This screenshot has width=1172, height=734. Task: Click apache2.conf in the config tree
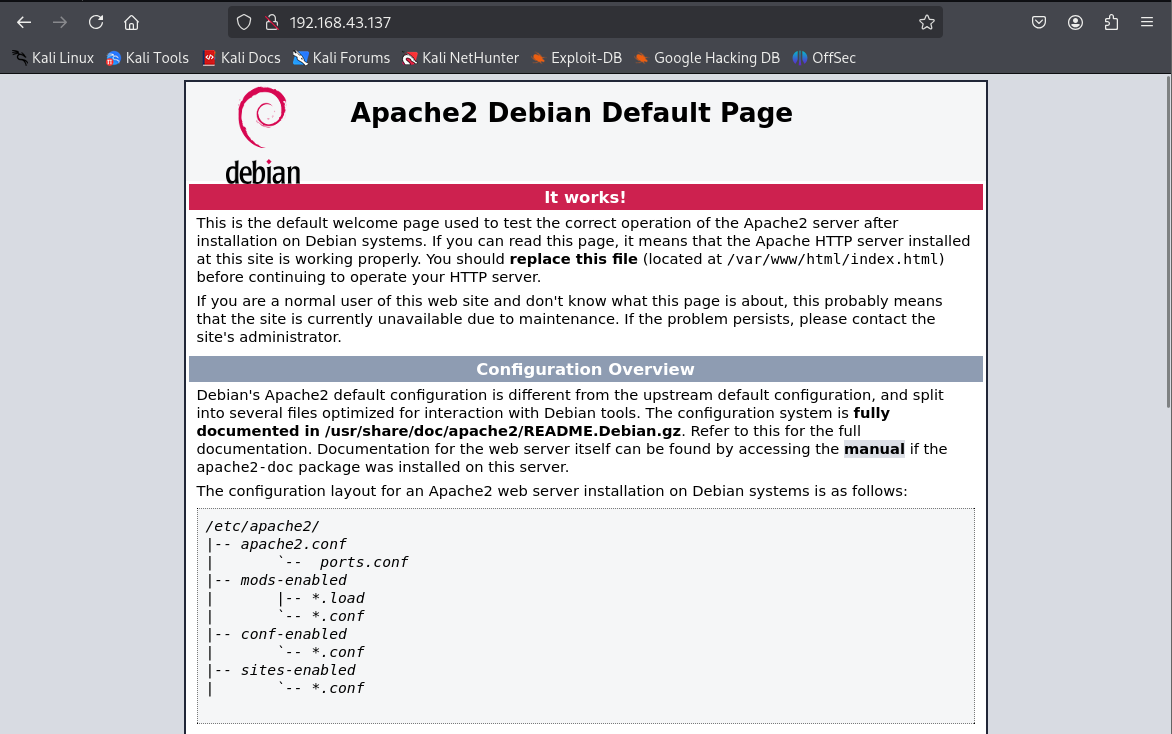pyautogui.click(x=293, y=544)
